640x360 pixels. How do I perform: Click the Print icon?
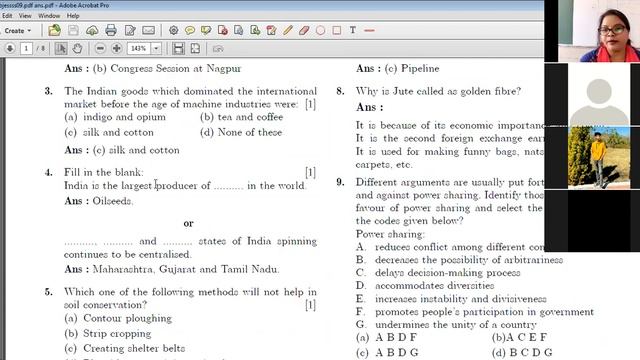pyautogui.click(x=111, y=30)
